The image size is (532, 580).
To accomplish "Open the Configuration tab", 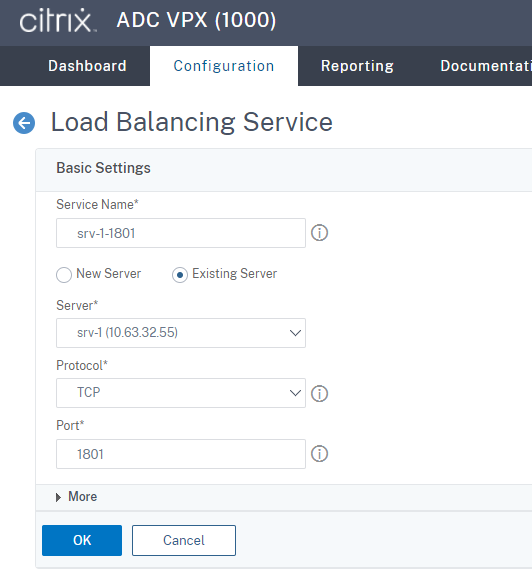I will click(x=224, y=66).
